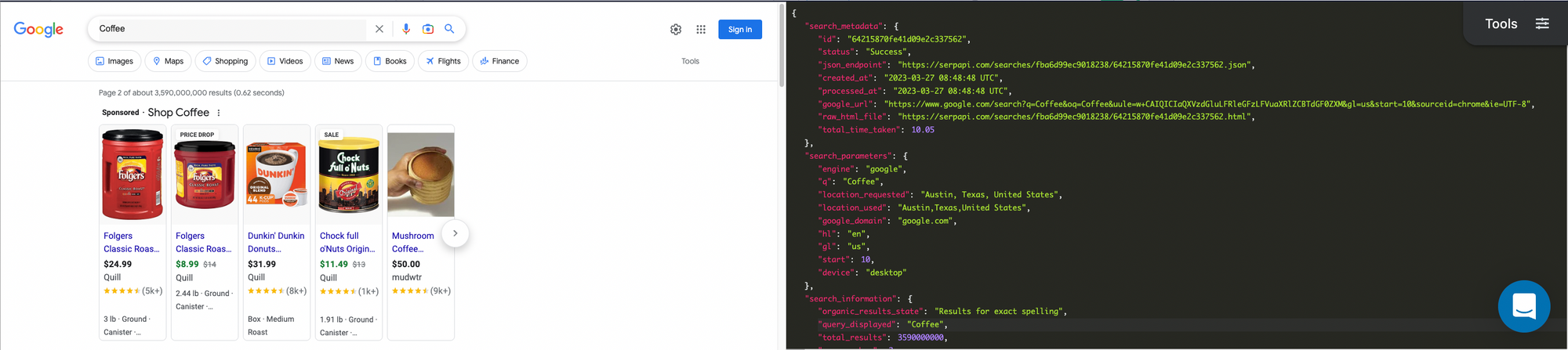
Task: Switch to the Shopping tab
Action: coord(225,61)
